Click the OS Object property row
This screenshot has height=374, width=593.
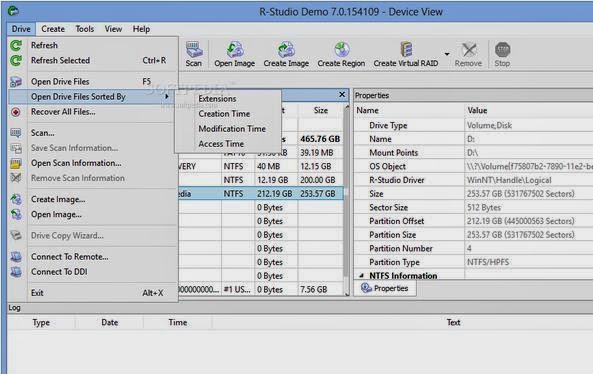(x=474, y=166)
